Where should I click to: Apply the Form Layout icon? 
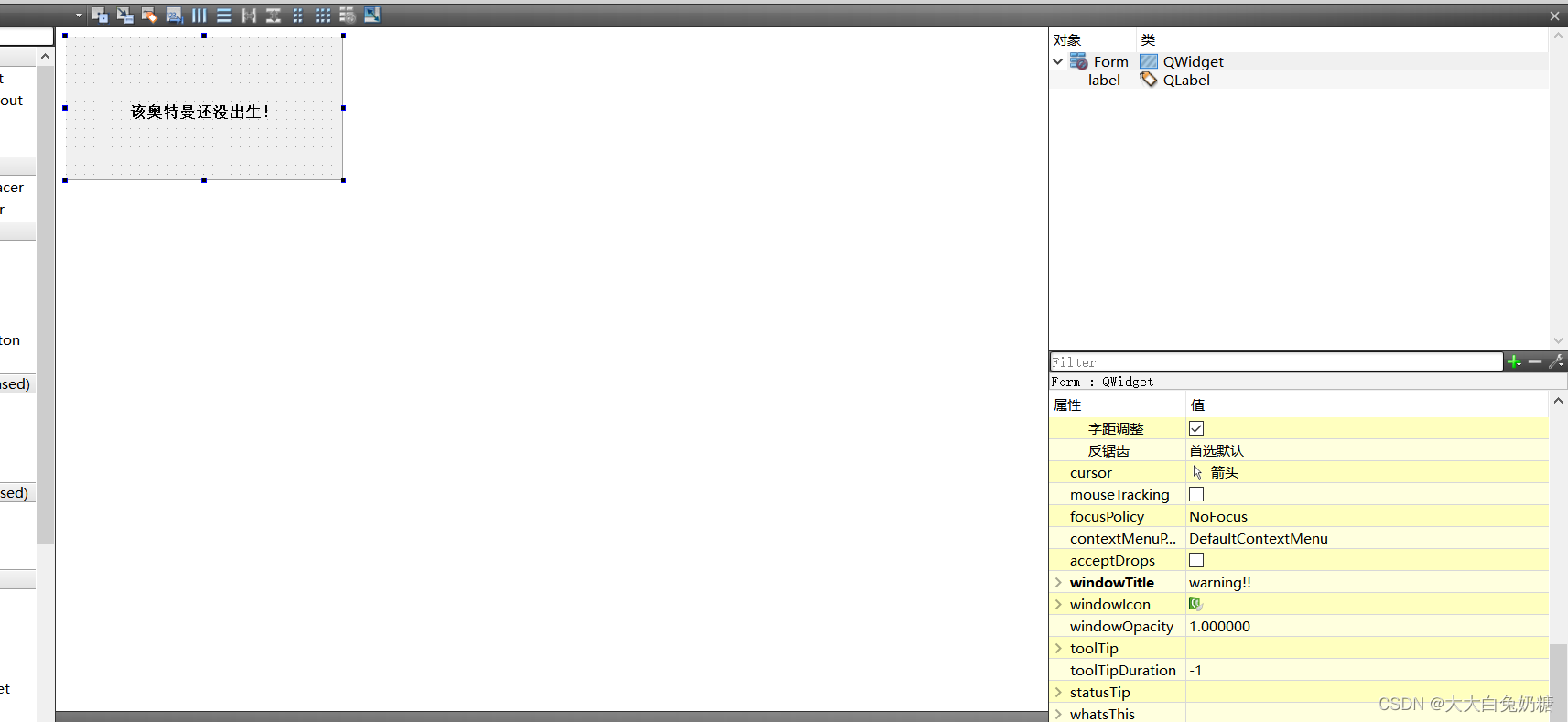297,15
